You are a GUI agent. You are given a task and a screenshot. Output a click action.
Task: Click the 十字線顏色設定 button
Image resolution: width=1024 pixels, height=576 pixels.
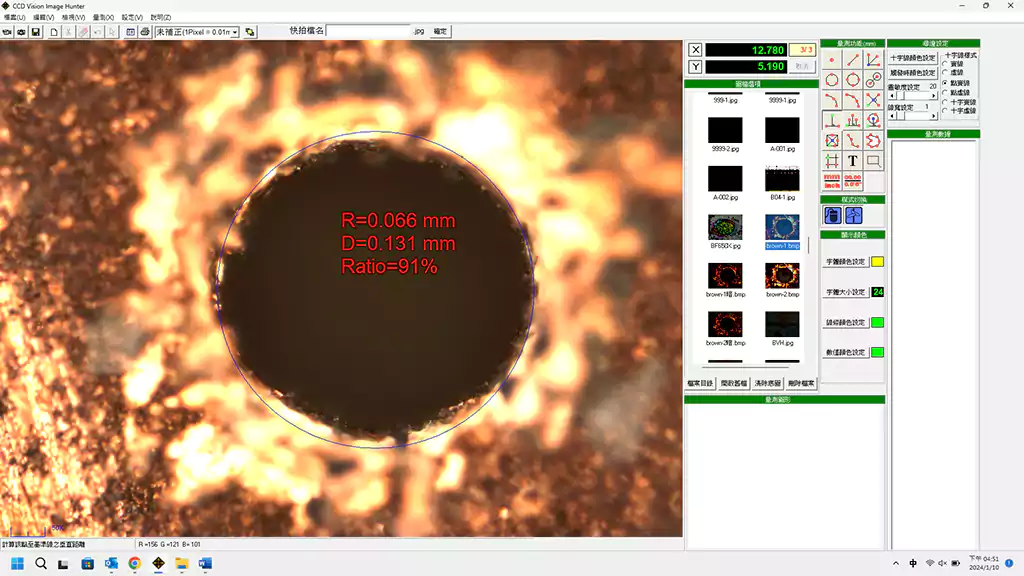913,58
